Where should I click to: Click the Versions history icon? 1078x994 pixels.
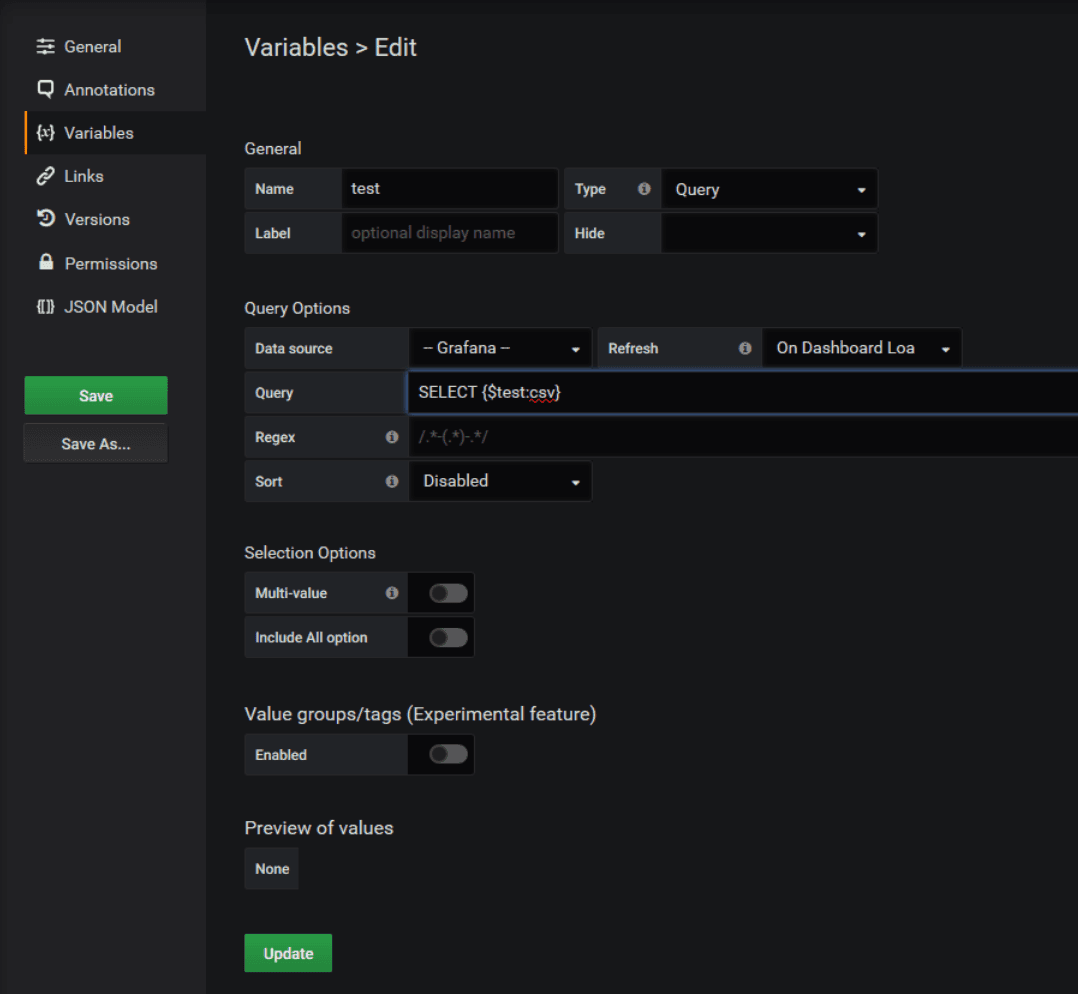tap(45, 219)
